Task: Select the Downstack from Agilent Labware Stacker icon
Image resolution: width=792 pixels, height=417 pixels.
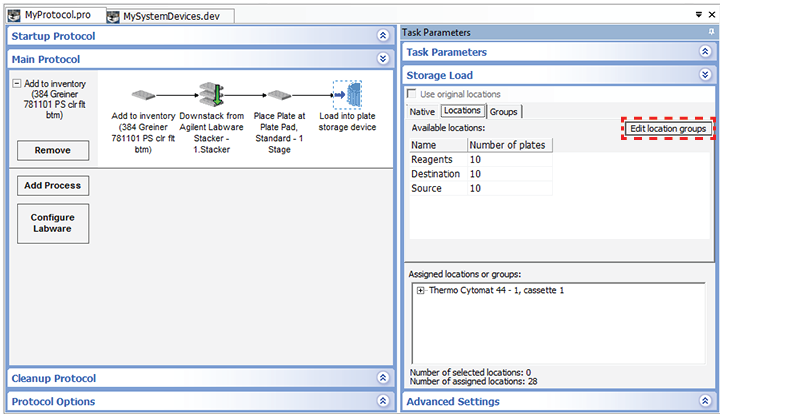Action: pos(209,94)
